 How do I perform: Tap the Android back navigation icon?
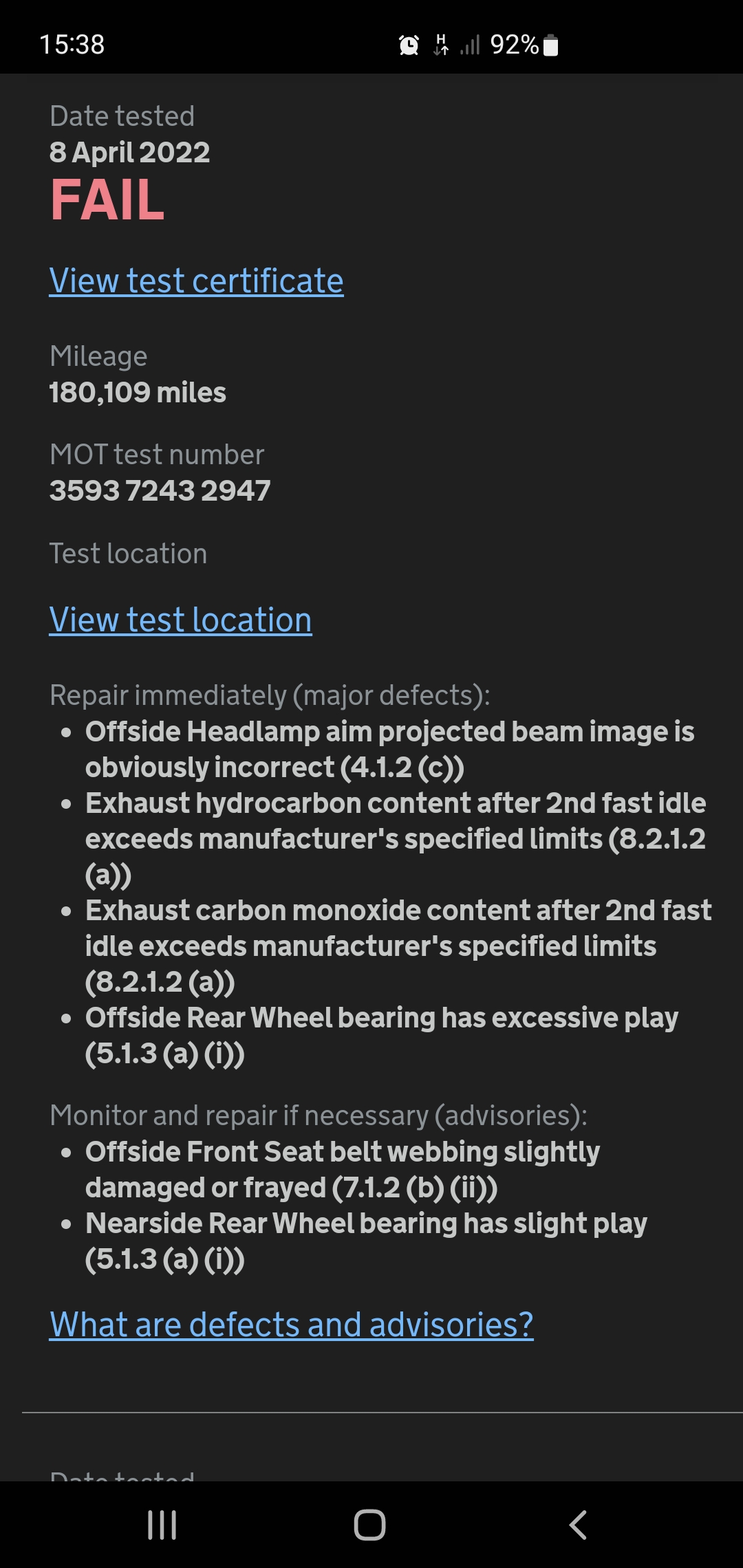tap(578, 1525)
